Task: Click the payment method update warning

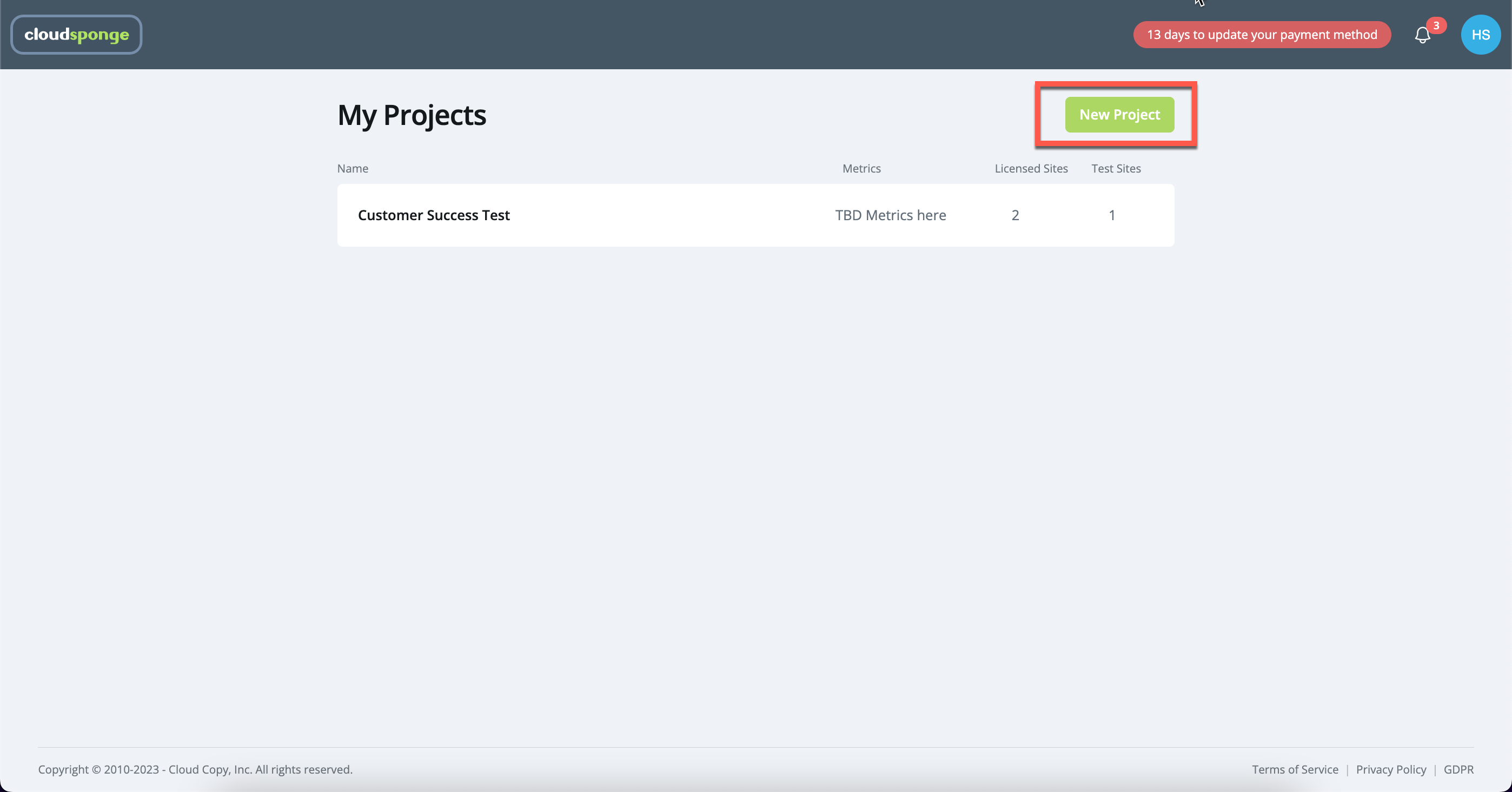Action: tap(1262, 35)
